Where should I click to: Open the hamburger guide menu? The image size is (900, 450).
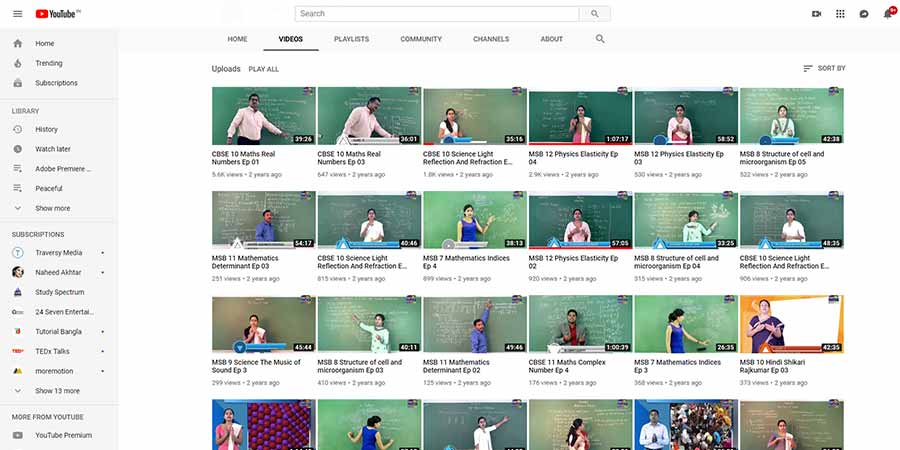(18, 14)
